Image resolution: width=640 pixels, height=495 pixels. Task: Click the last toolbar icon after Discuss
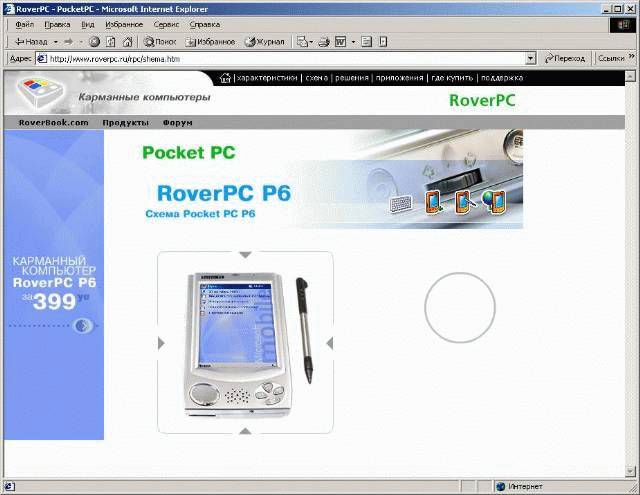[383, 42]
